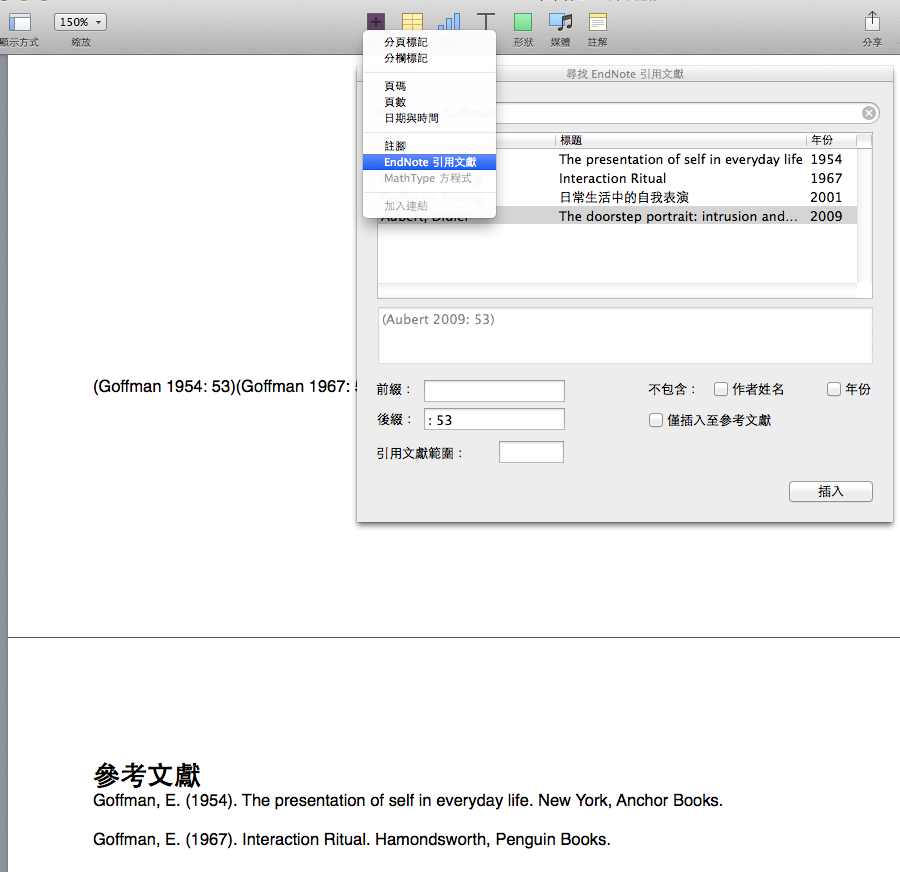Insert a comment via 註解 icon
Viewport: 900px width, 872px height.
[597, 22]
